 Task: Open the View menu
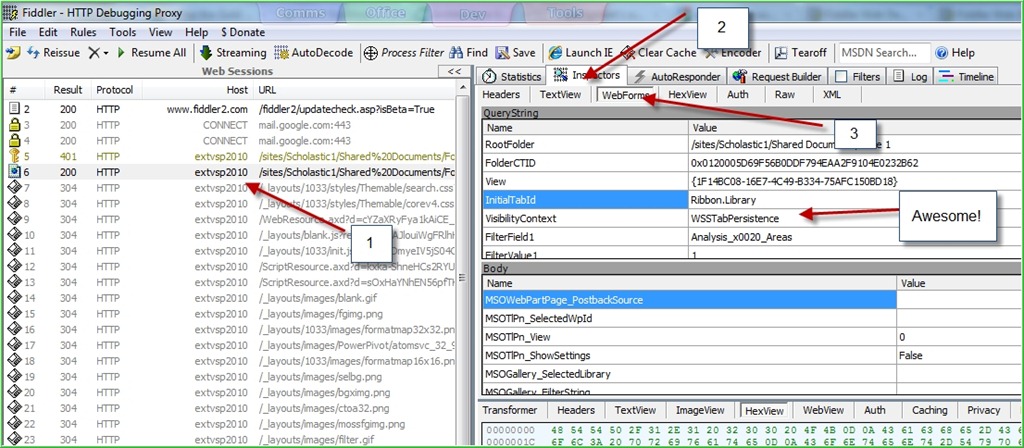point(161,32)
